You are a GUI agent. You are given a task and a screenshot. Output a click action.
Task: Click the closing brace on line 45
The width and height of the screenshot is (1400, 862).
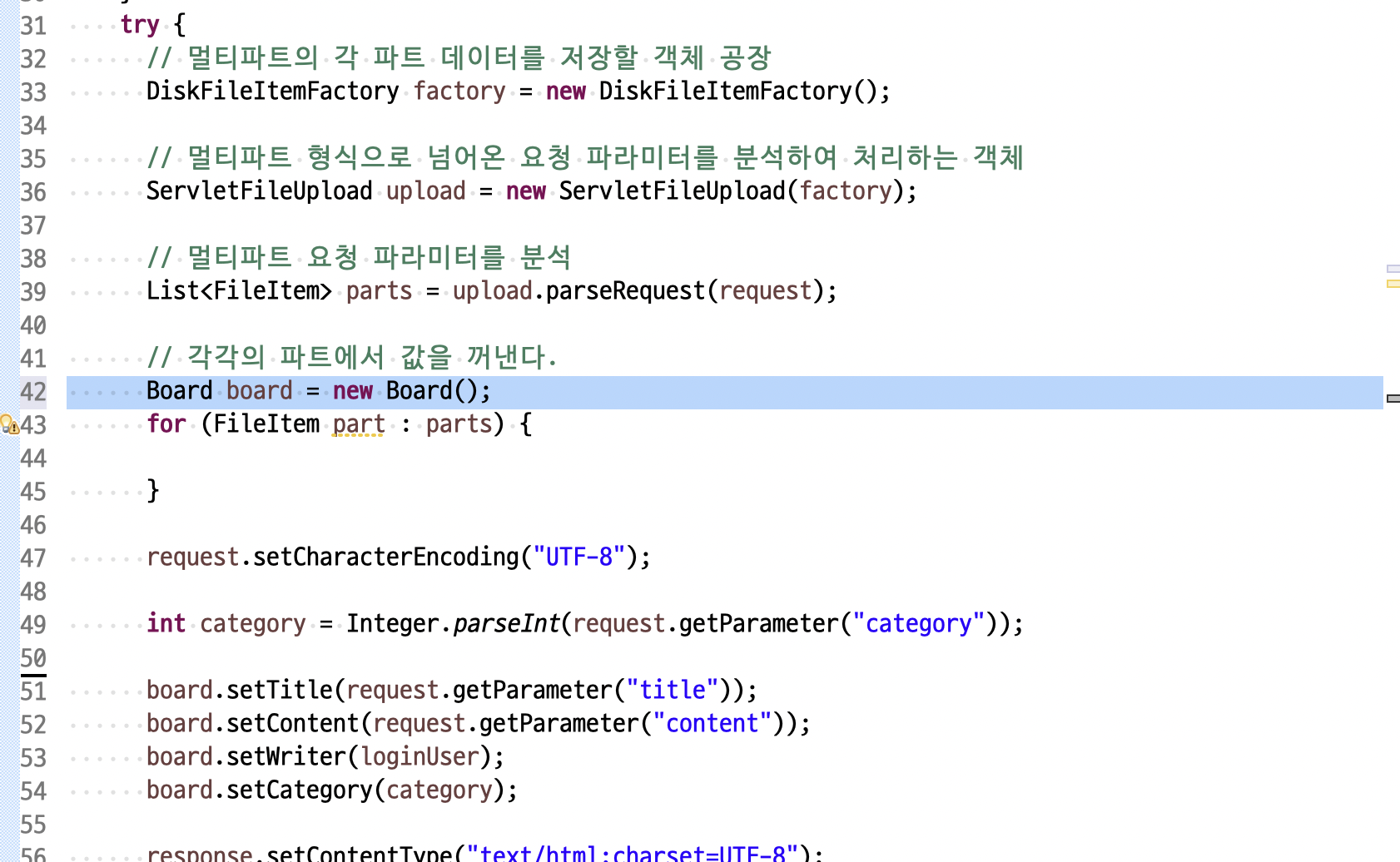[152, 490]
